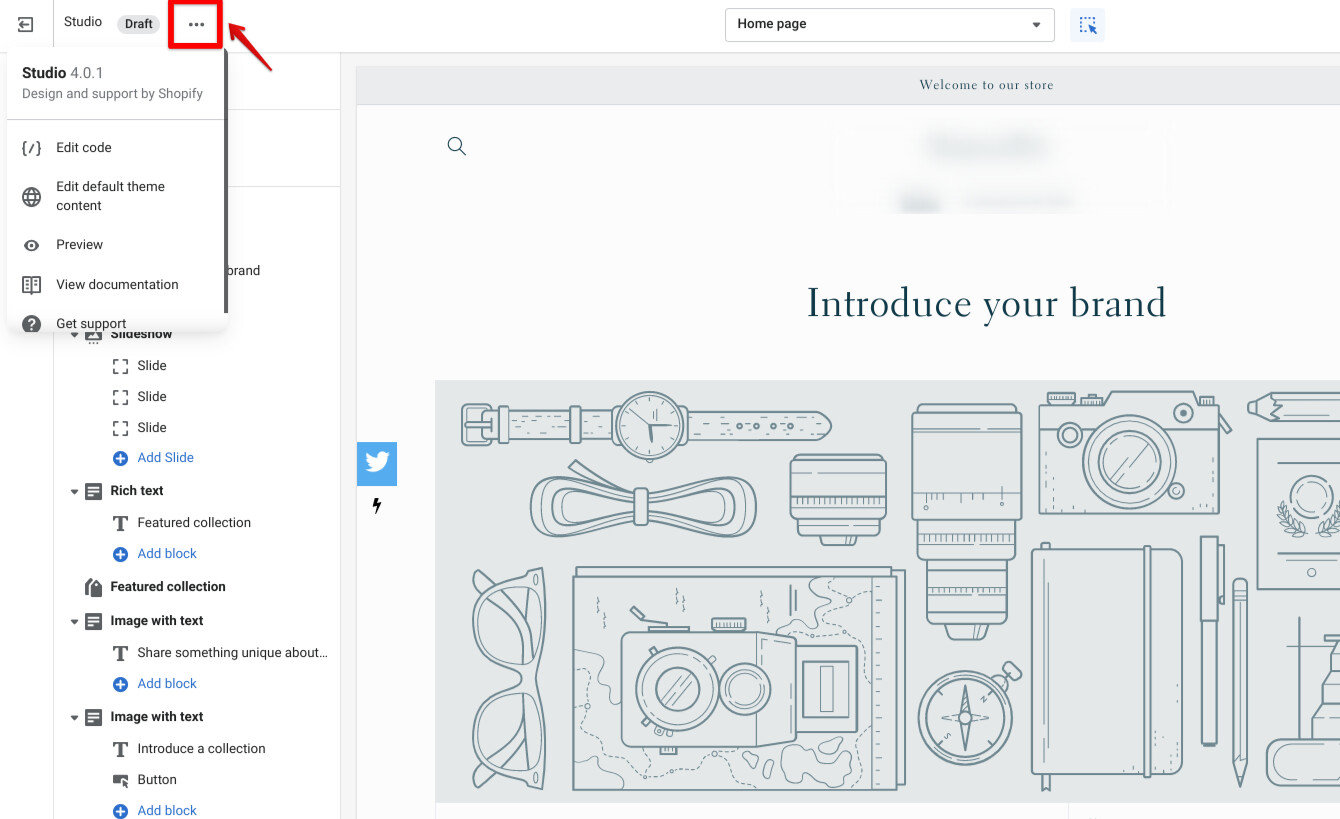Viewport: 1340px width, 819px height.
Task: Click the exit editor icon
Action: coord(26,24)
